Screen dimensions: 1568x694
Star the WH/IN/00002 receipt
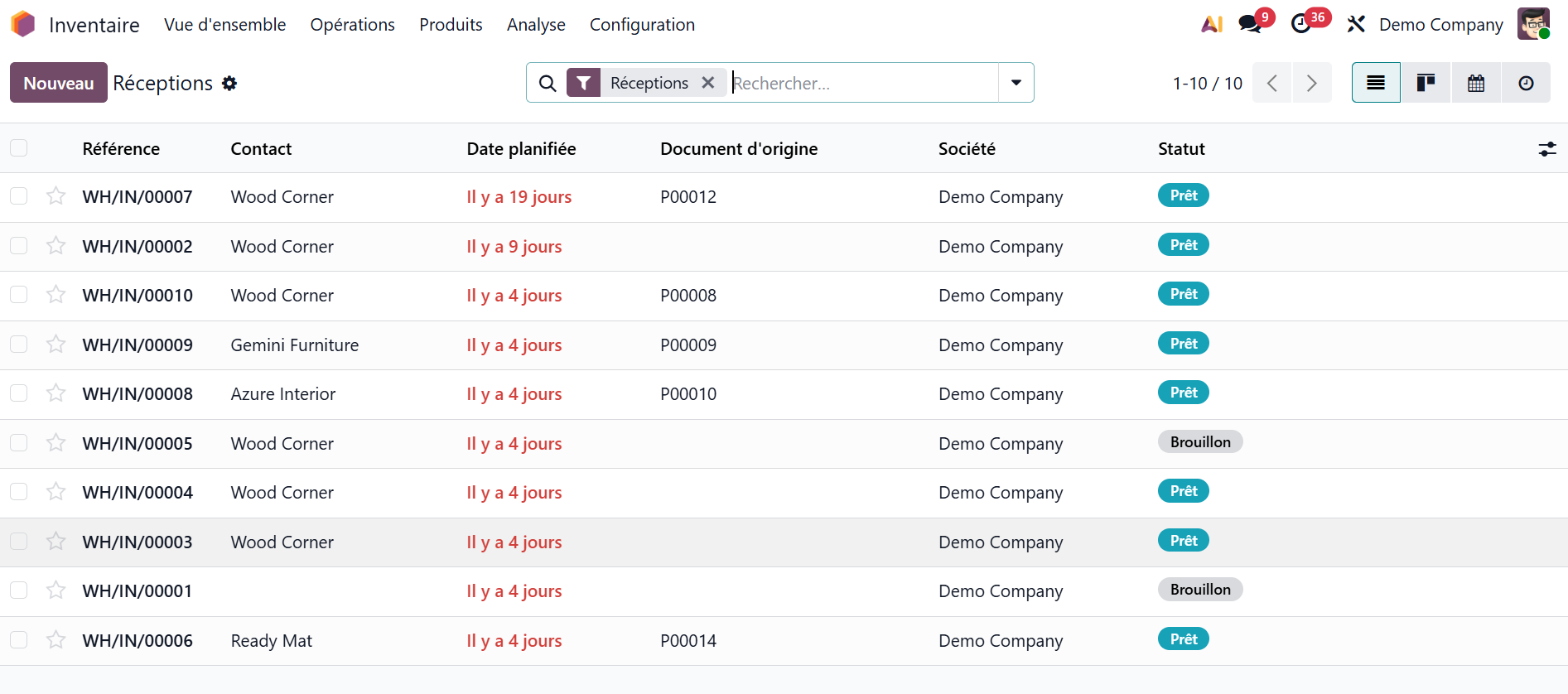pyautogui.click(x=55, y=246)
